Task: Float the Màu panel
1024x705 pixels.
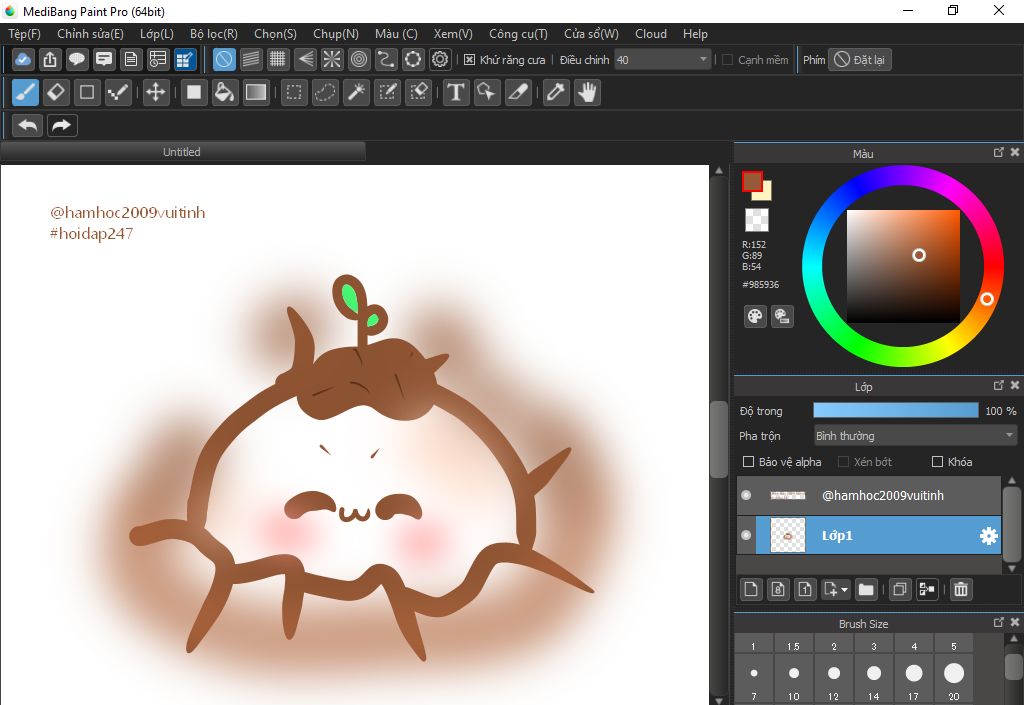Action: click(x=998, y=152)
